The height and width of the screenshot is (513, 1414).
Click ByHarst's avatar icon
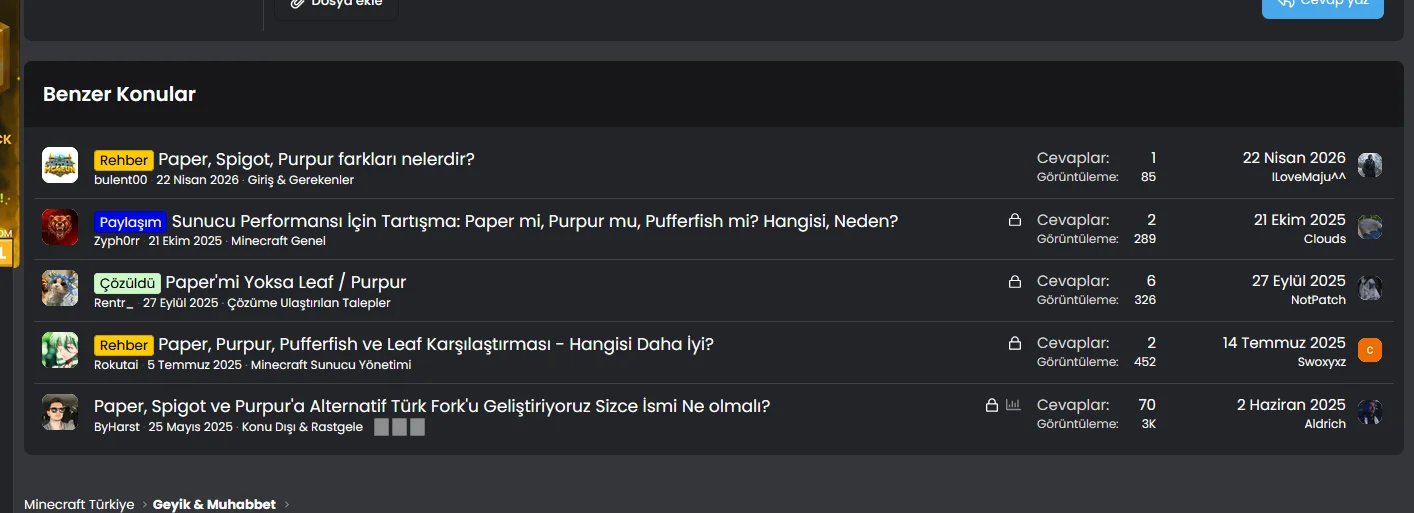coord(60,412)
